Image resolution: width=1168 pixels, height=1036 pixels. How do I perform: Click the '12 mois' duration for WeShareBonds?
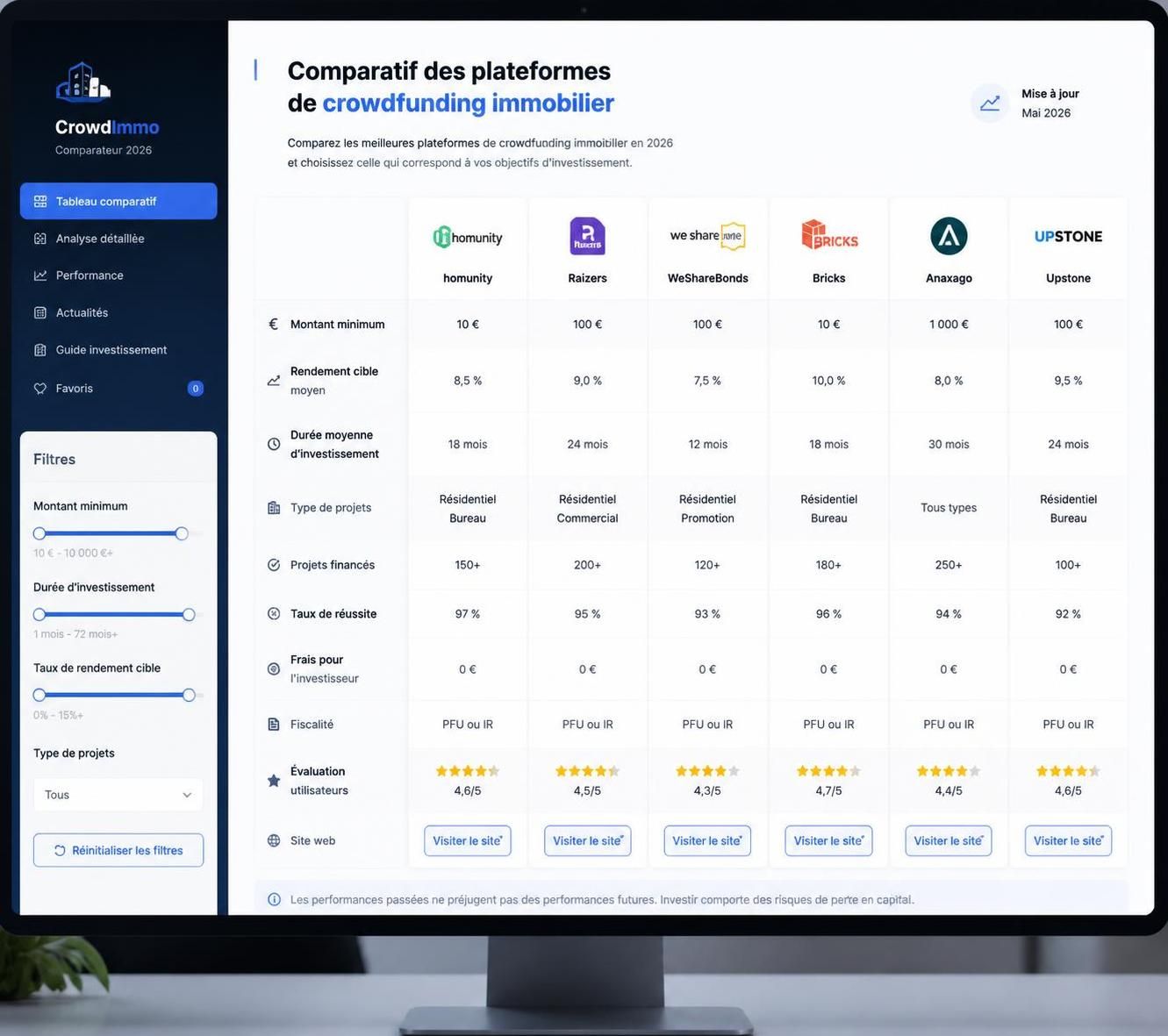pos(707,444)
